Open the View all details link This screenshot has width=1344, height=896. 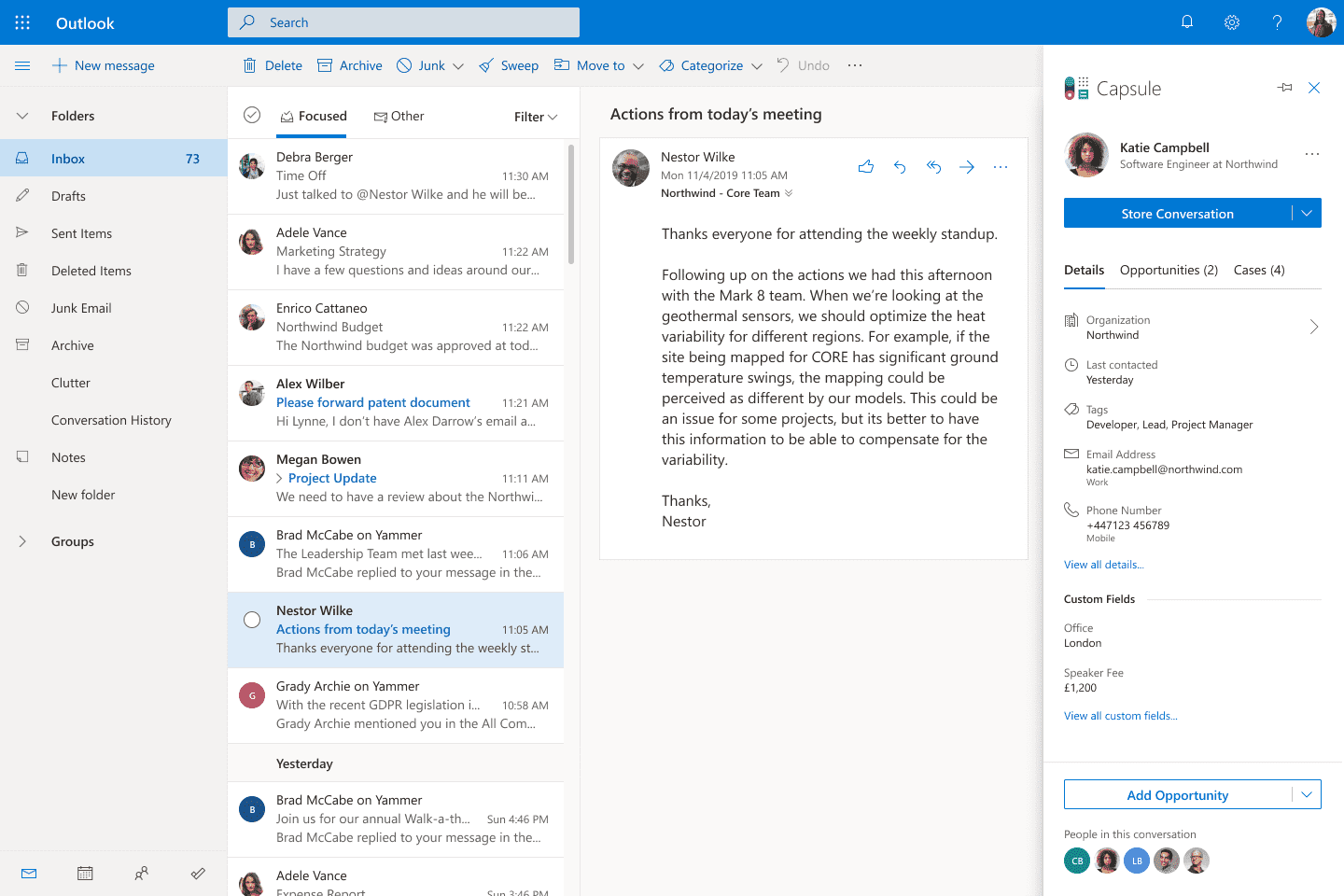click(1103, 564)
